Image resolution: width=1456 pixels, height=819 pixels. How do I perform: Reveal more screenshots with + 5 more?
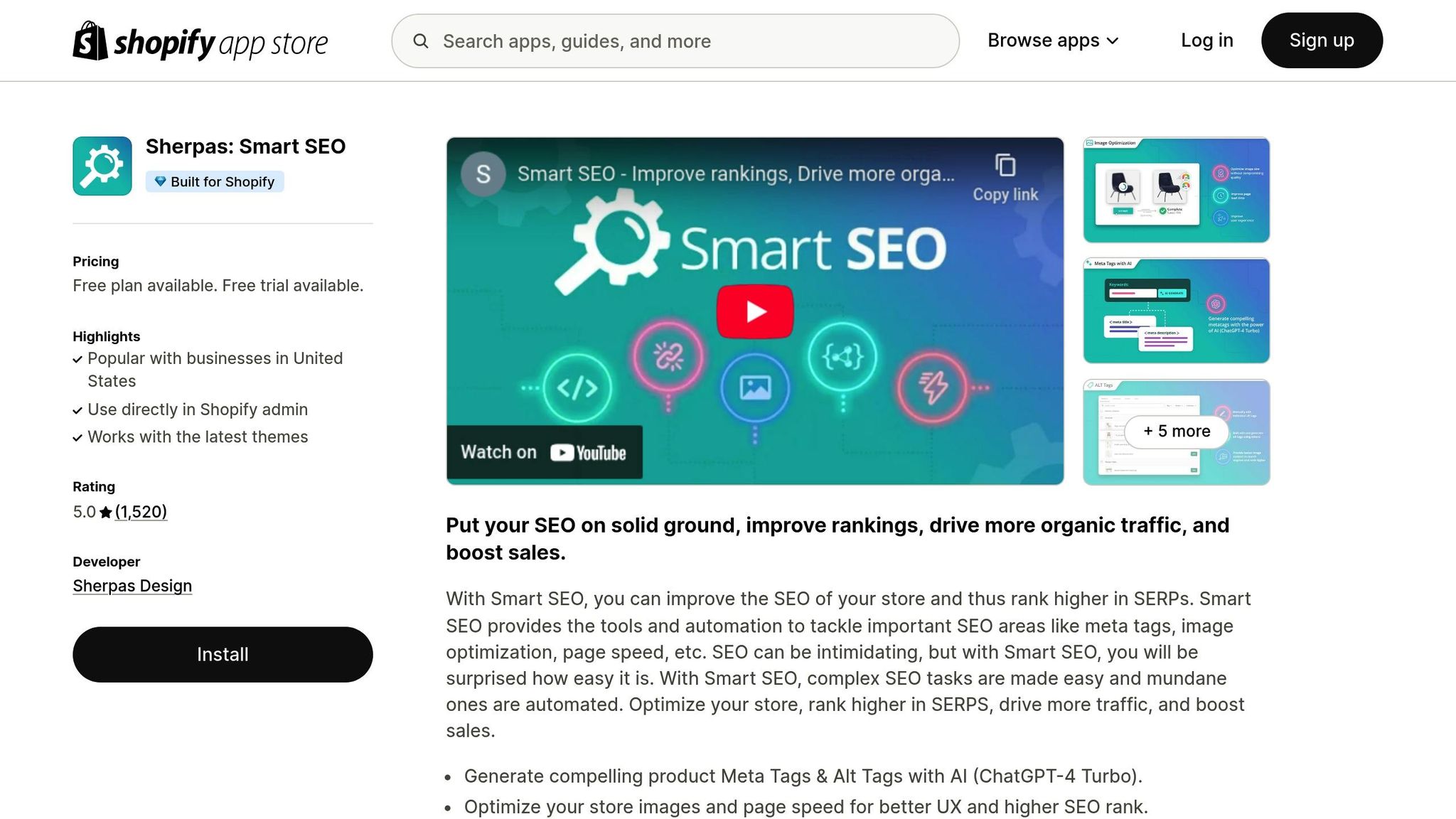click(1175, 431)
